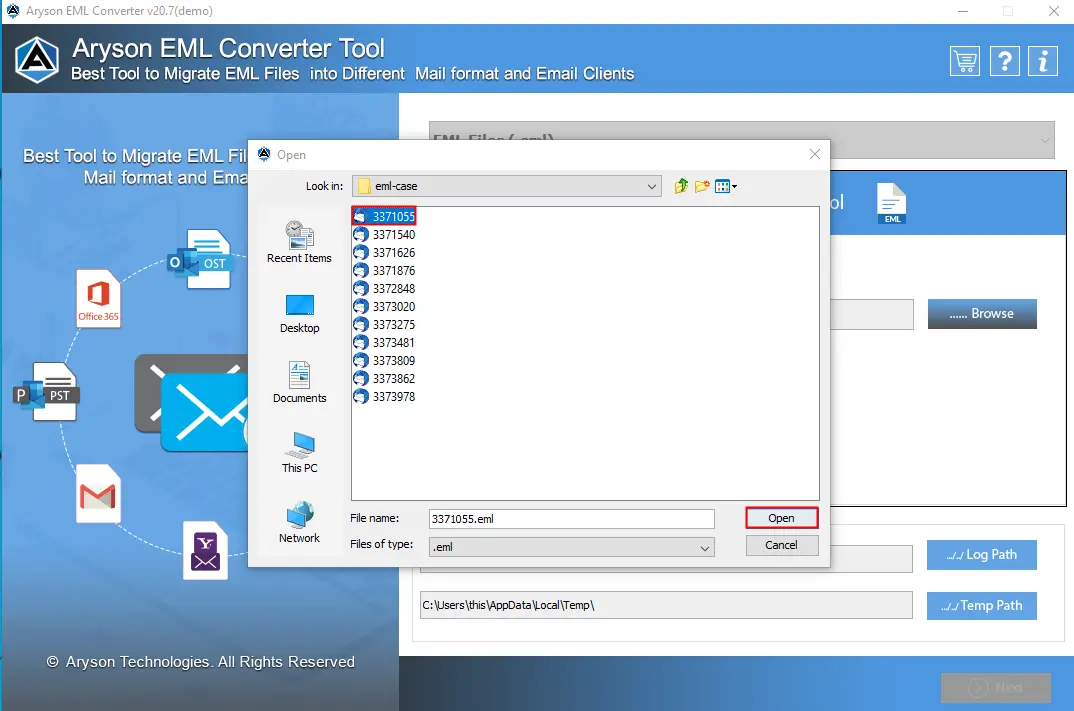
Task: Click the Yahoo mail icon
Action: point(205,551)
